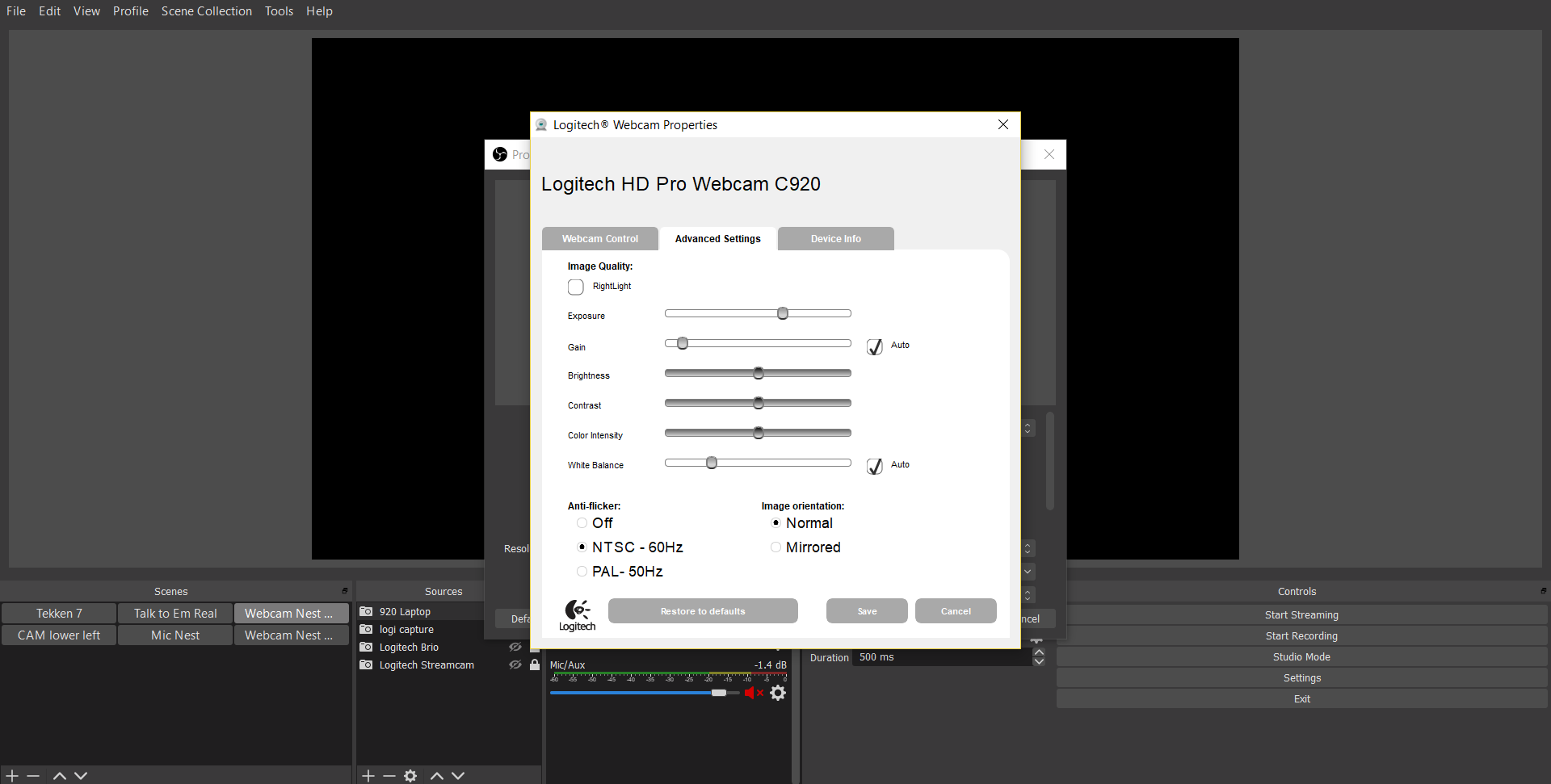Click the camera icon beside Logitech Streamcam
Image resolution: width=1551 pixels, height=784 pixels.
366,665
